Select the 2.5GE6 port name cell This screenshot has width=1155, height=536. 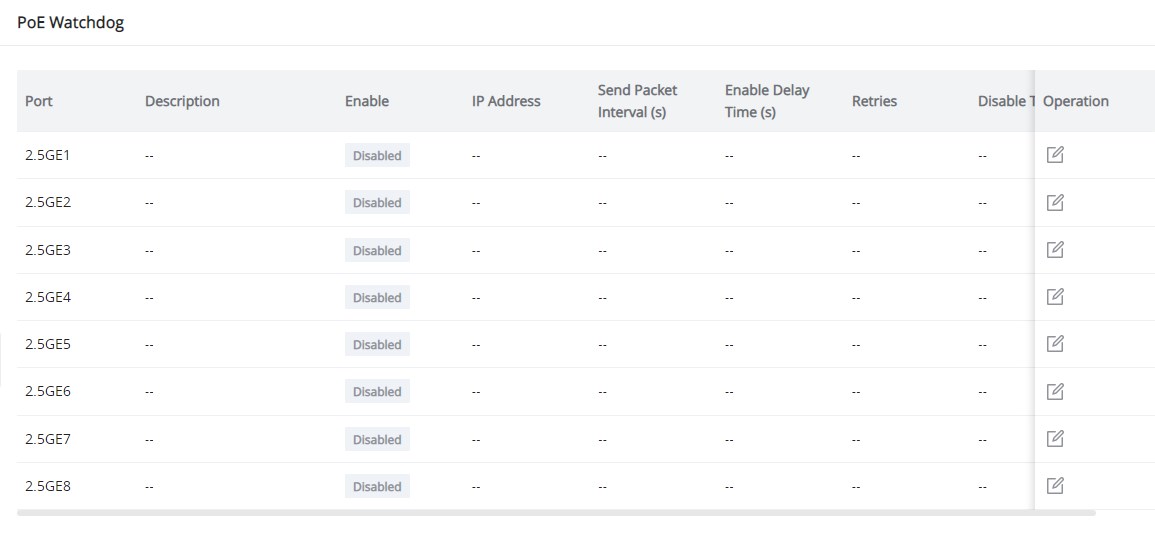(x=48, y=392)
